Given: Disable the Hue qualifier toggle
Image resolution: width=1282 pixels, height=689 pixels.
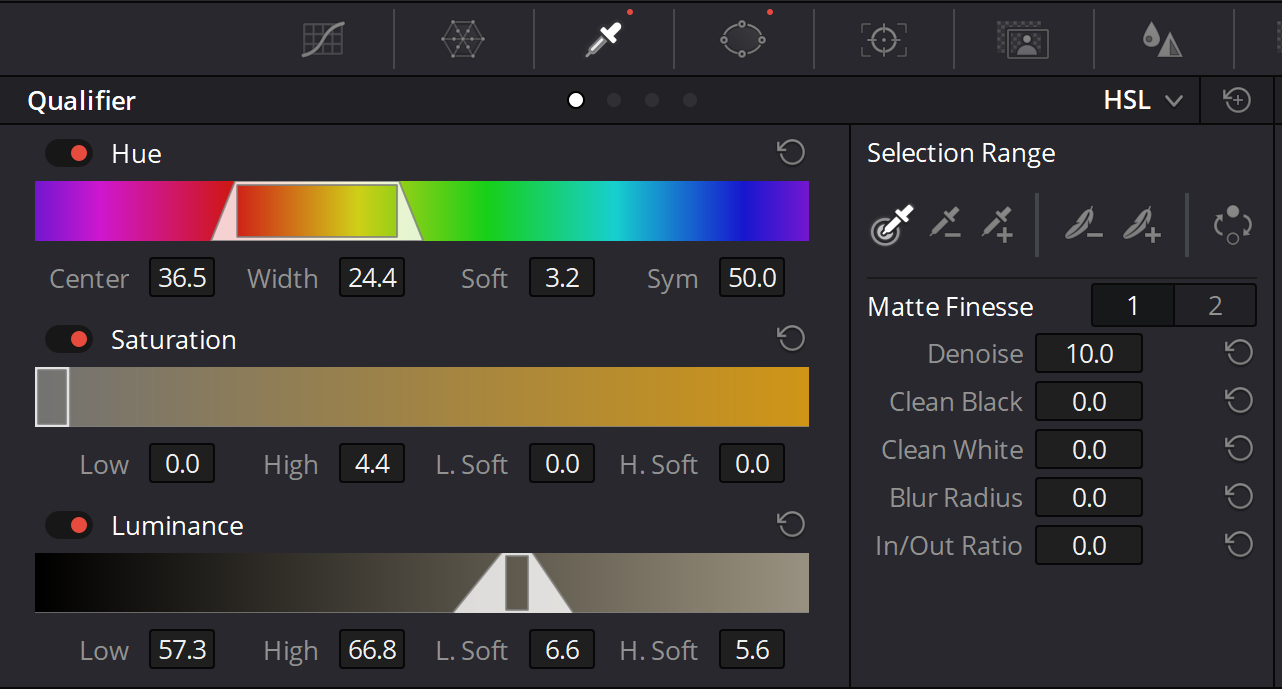Looking at the screenshot, I should [x=69, y=154].
